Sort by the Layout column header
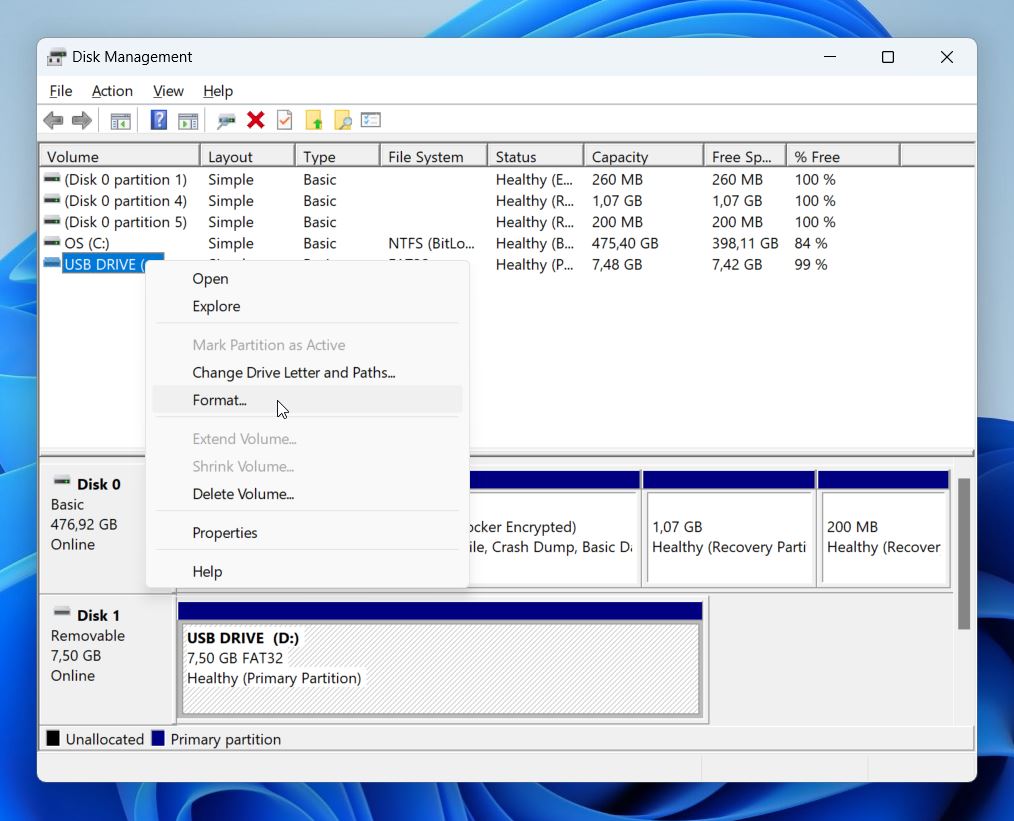The image size is (1014, 821). click(x=248, y=156)
